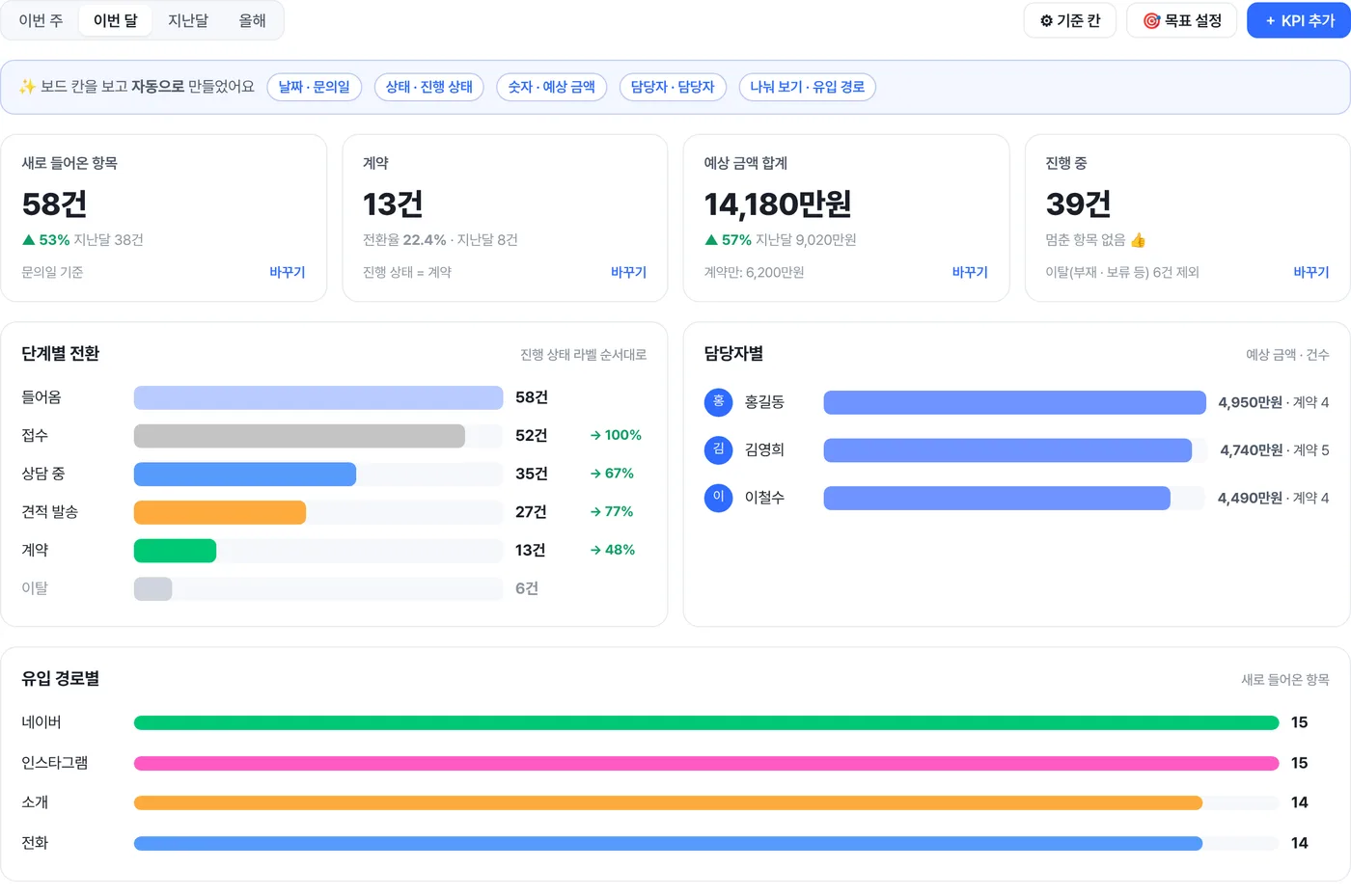Image resolution: width=1351 pixels, height=896 pixels.
Task: Click the 담당자 · 담당자 chip
Action: pyautogui.click(x=673, y=87)
